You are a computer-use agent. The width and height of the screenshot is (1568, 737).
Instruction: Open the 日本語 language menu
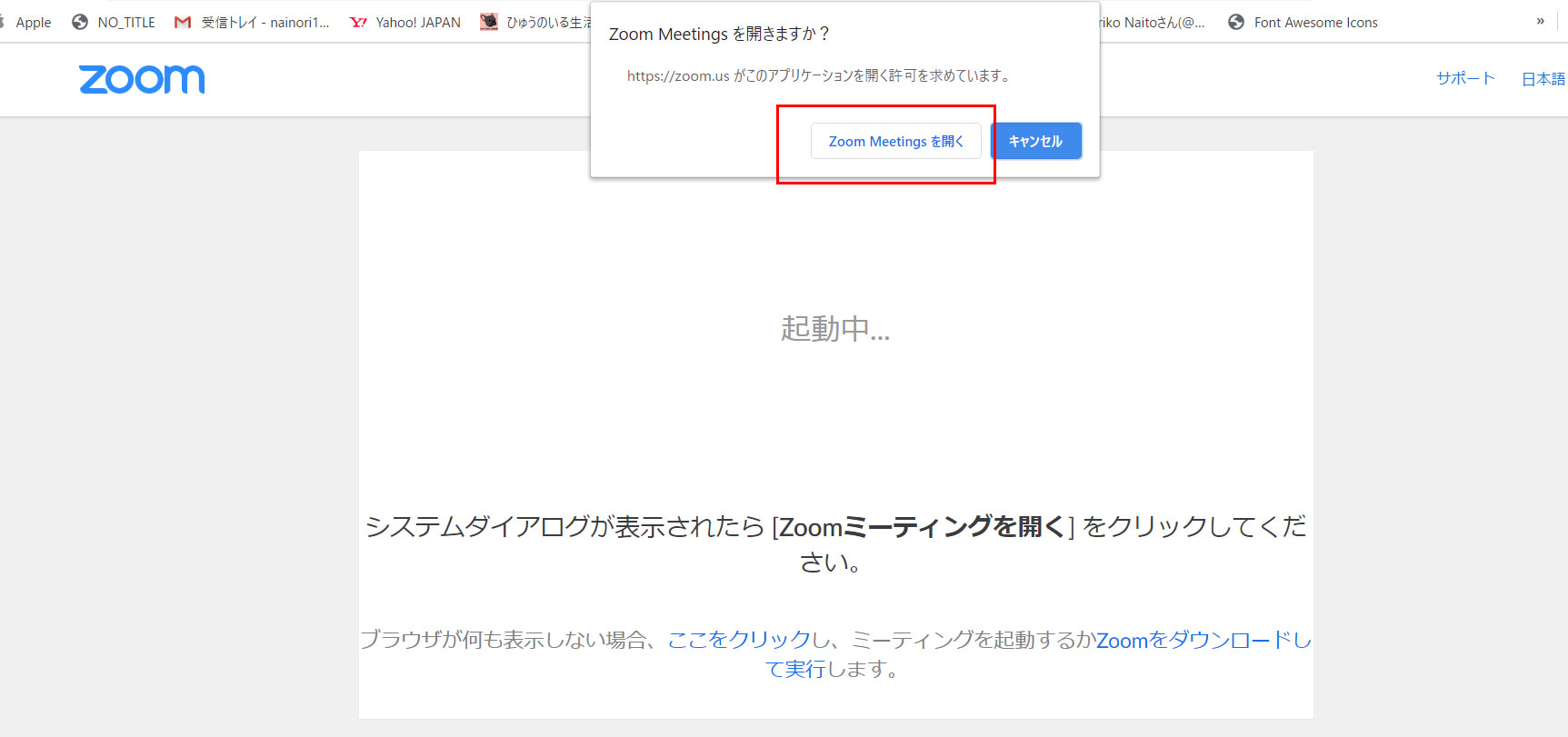pyautogui.click(x=1543, y=79)
